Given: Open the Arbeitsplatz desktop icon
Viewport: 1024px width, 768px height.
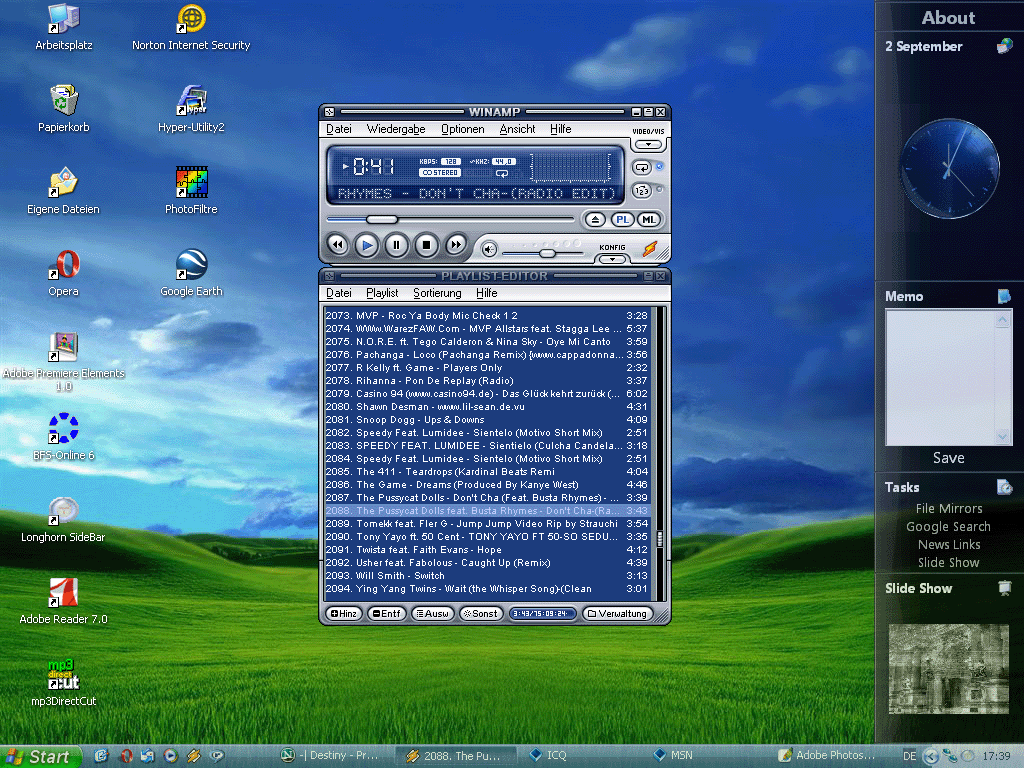Looking at the screenshot, I should (63, 27).
